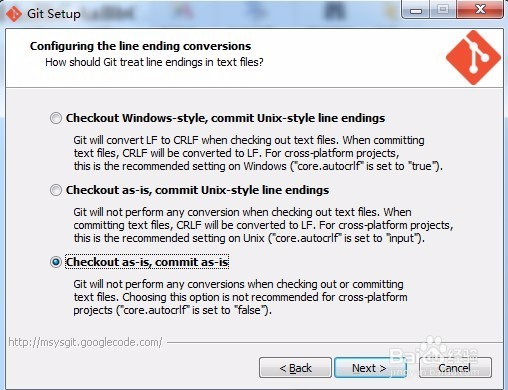Select Checkout as-is, commit as-is radio button
Viewport: 508px width, 390px height.
click(x=56, y=262)
